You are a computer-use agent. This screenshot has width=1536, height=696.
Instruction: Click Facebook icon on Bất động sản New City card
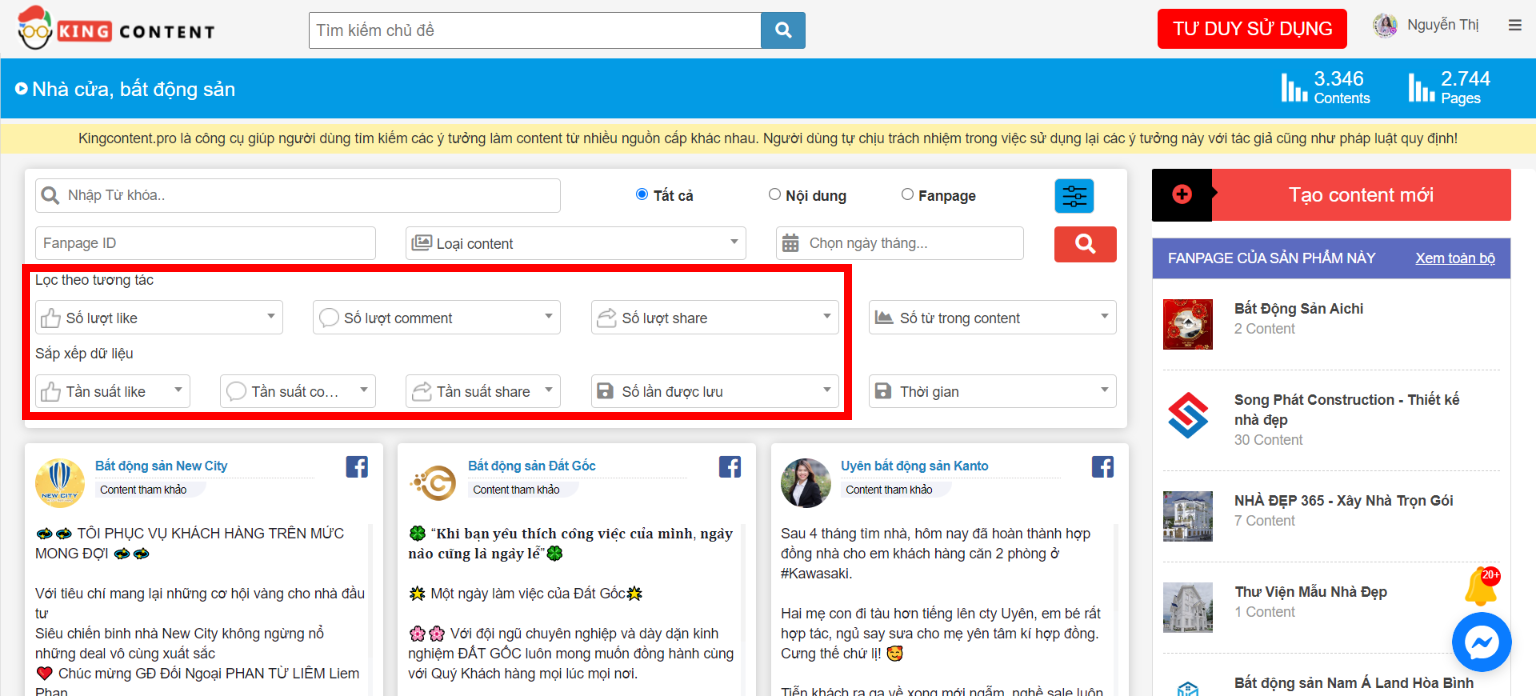[357, 466]
